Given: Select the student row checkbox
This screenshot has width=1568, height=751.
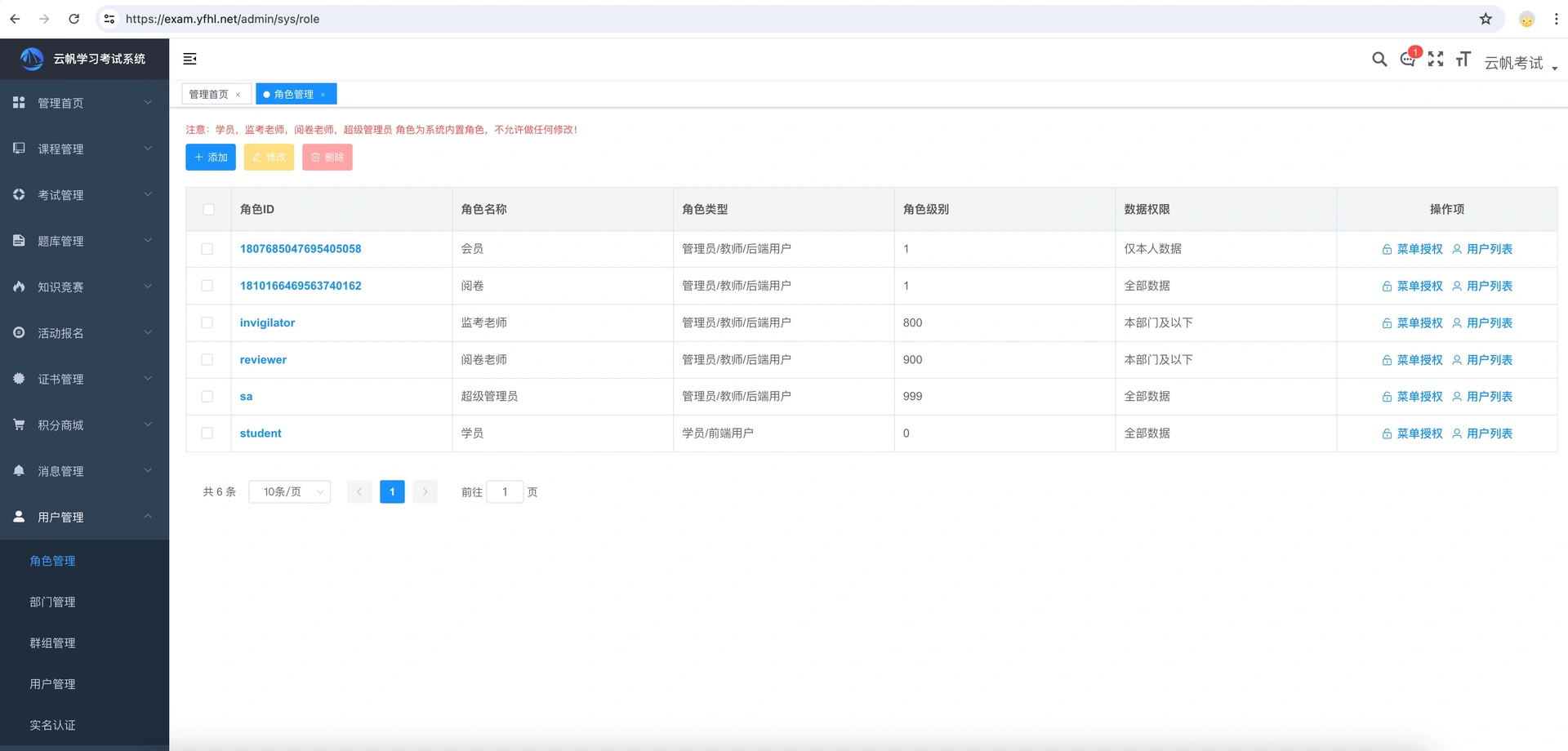Looking at the screenshot, I should (x=207, y=433).
